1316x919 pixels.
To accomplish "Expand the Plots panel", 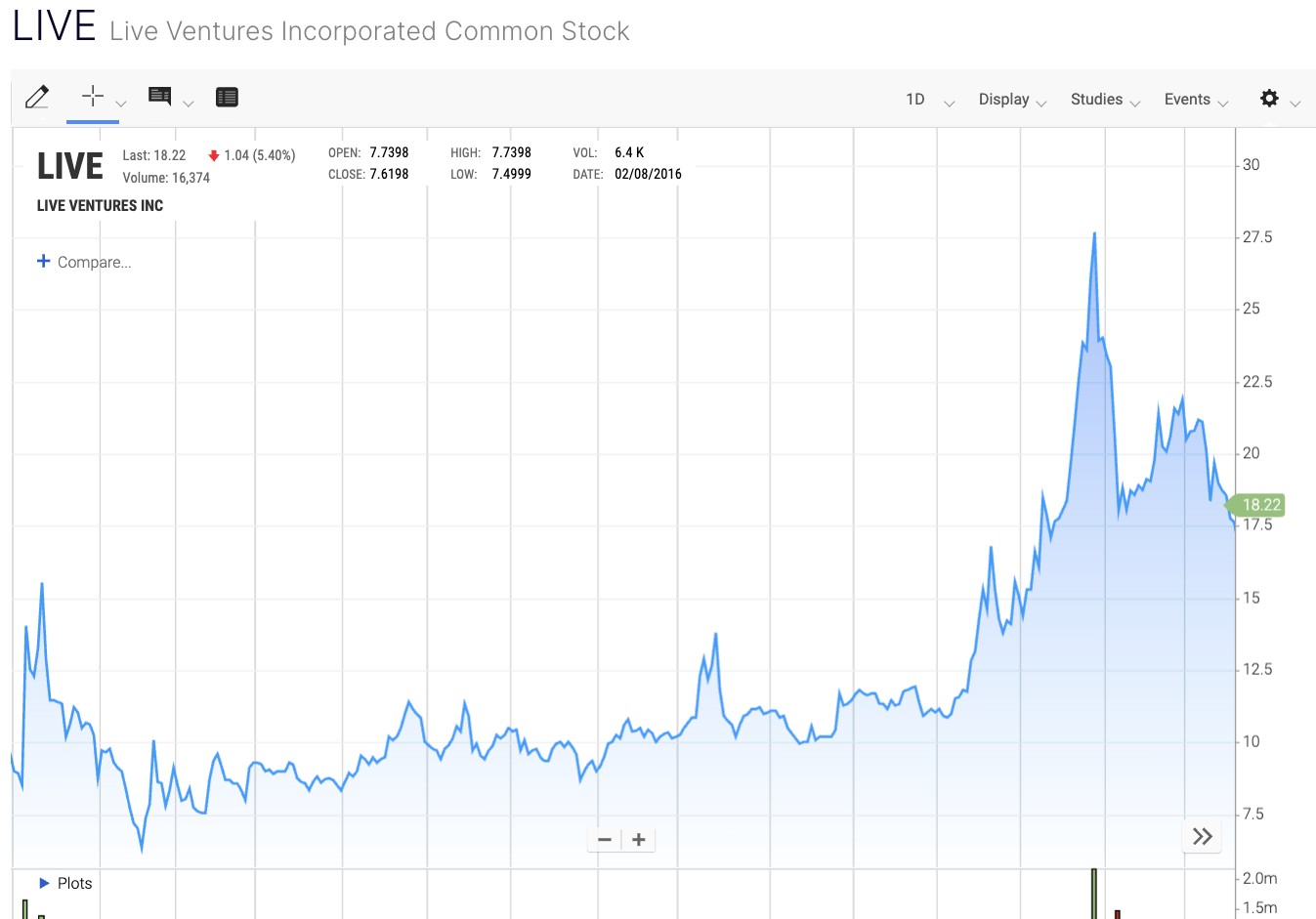I will 65,883.
